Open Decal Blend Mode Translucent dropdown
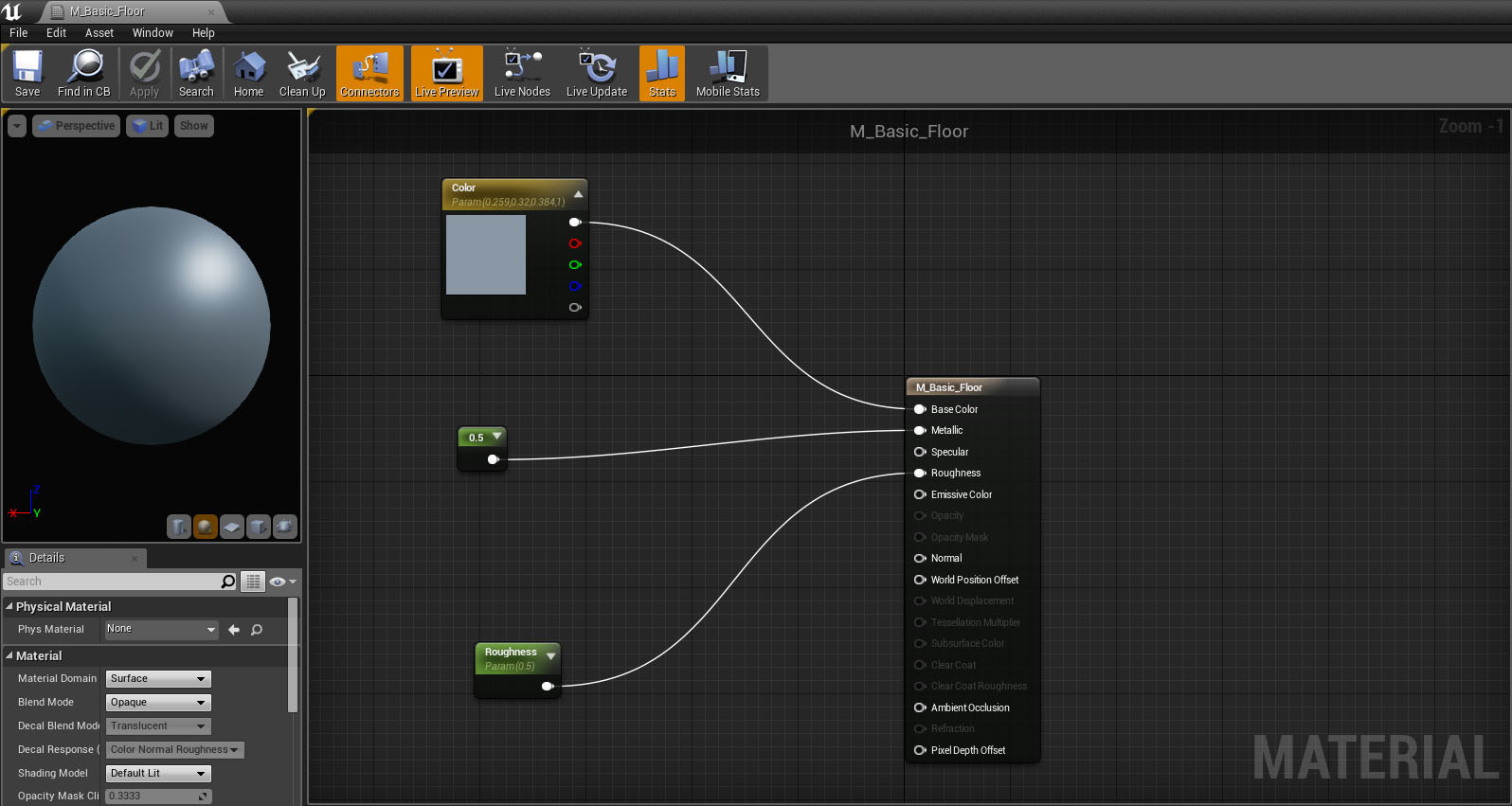This screenshot has width=1512, height=806. [x=158, y=726]
